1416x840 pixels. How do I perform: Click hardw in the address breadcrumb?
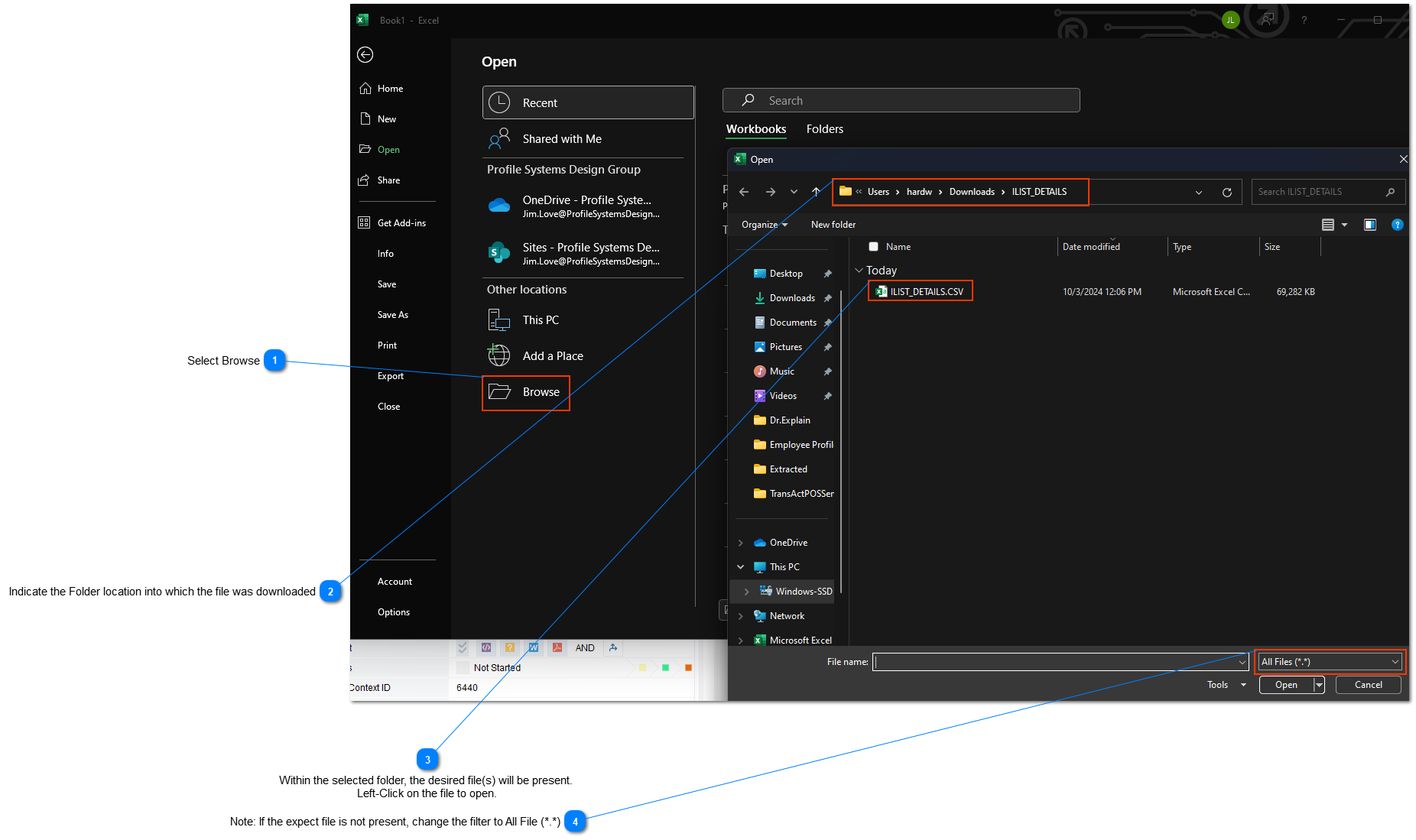click(x=919, y=192)
